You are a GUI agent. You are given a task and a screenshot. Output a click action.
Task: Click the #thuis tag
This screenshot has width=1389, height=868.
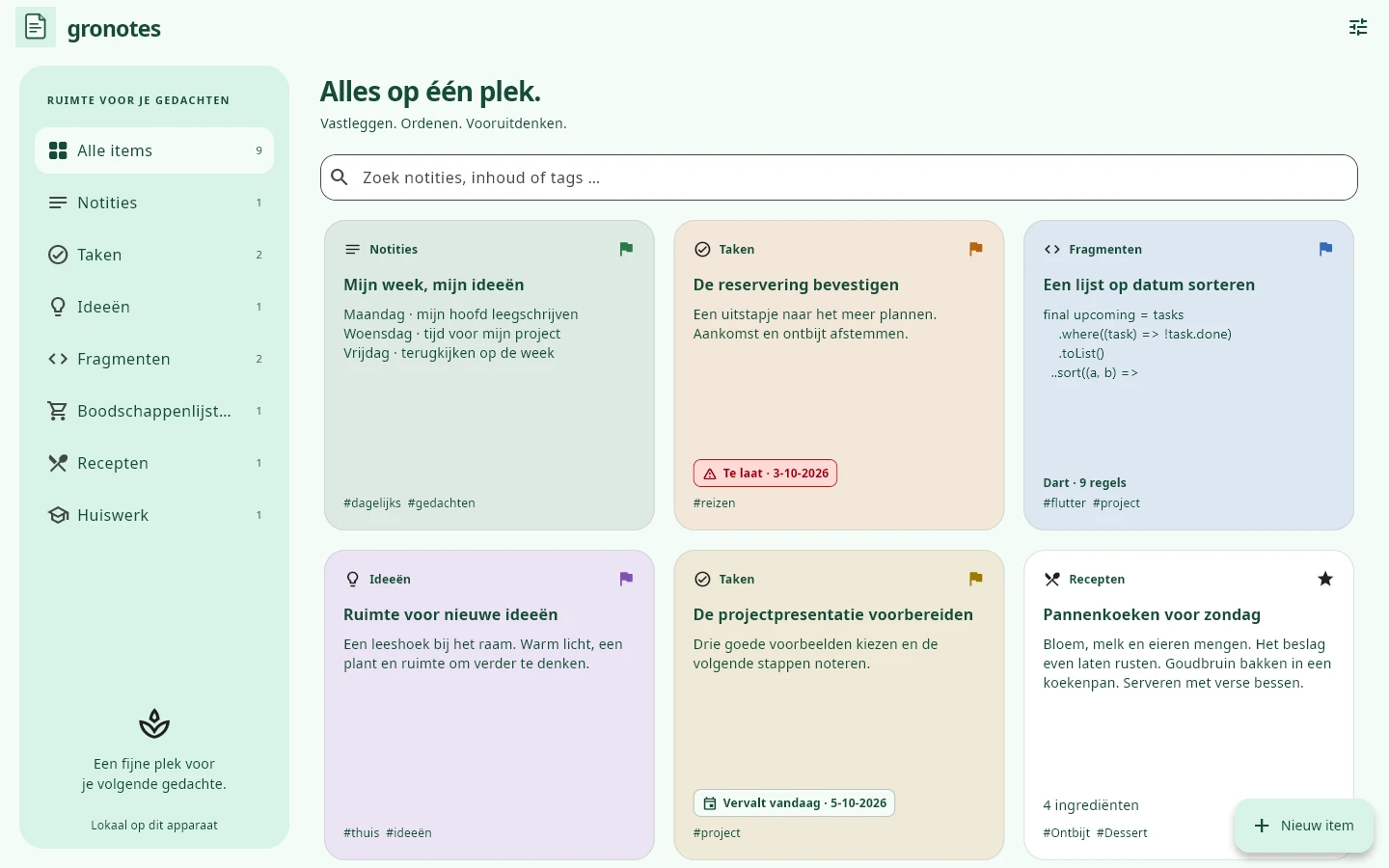pos(362,833)
